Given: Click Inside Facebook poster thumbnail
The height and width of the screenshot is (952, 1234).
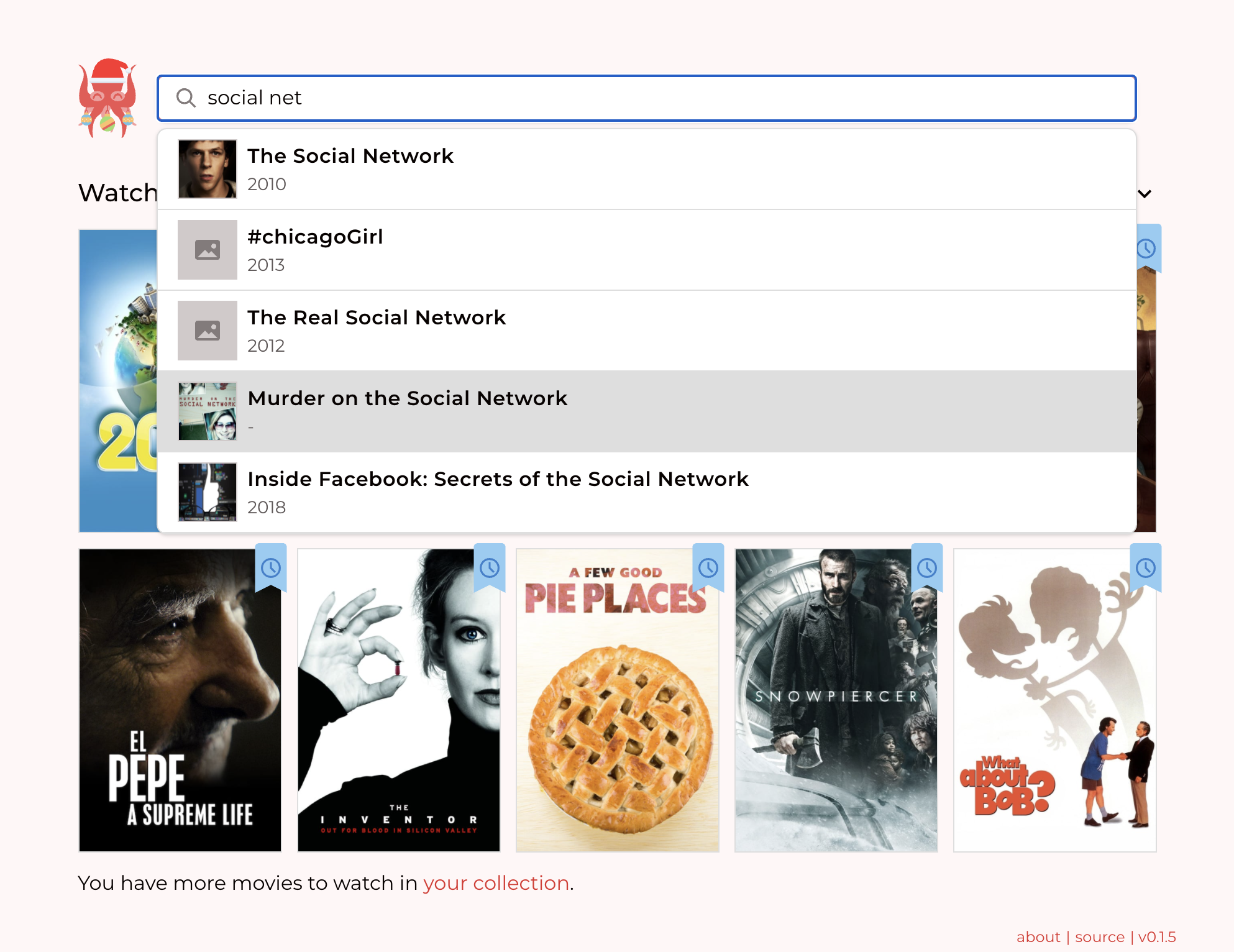Looking at the screenshot, I should pyautogui.click(x=208, y=492).
